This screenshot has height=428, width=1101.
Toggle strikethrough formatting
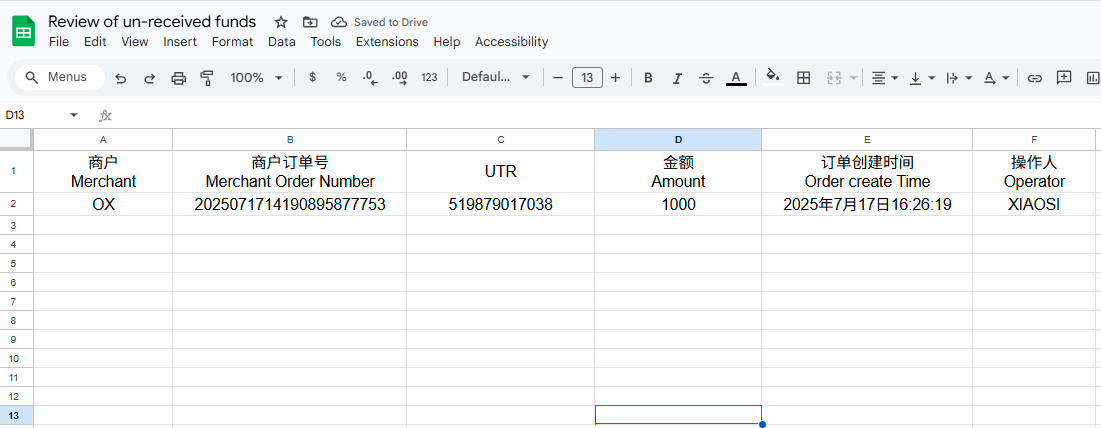(706, 78)
